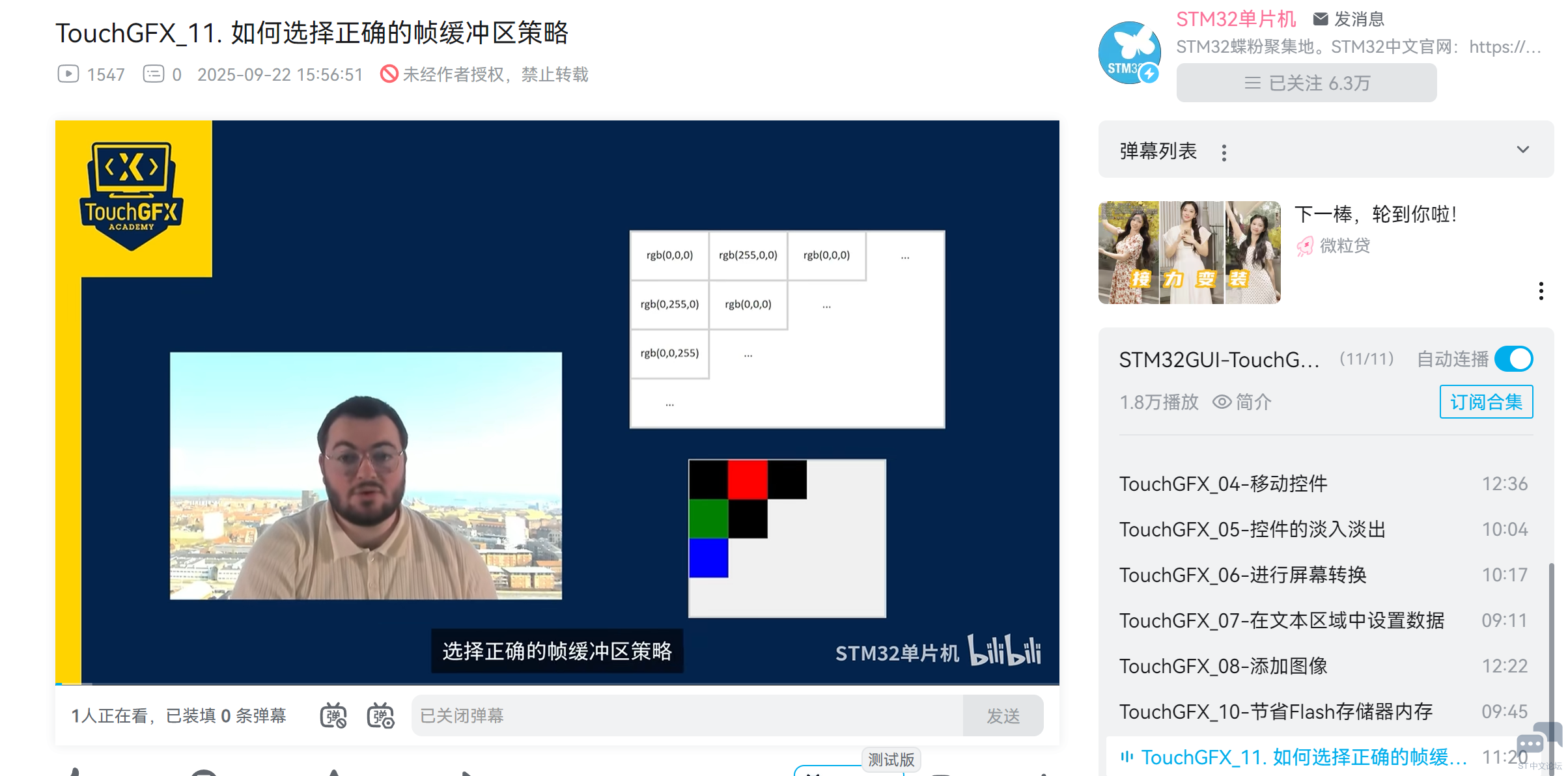Click the danmaku toggle icon
The width and height of the screenshot is (1568, 776).
pyautogui.click(x=333, y=715)
